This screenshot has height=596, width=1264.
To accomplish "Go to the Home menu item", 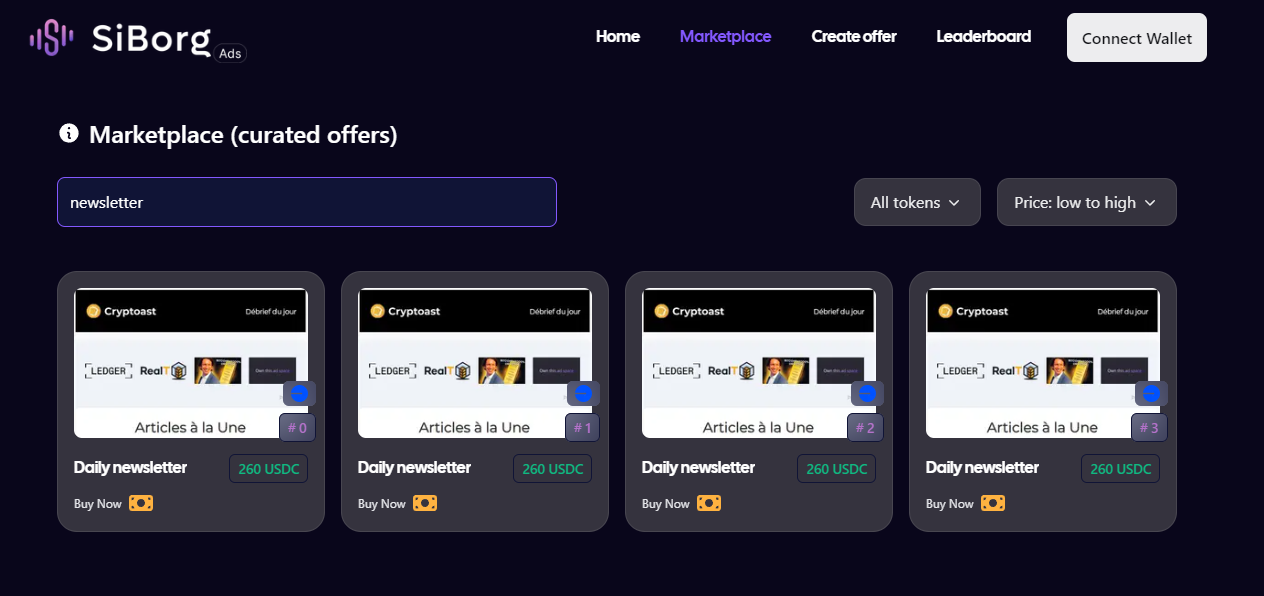I will tap(617, 37).
